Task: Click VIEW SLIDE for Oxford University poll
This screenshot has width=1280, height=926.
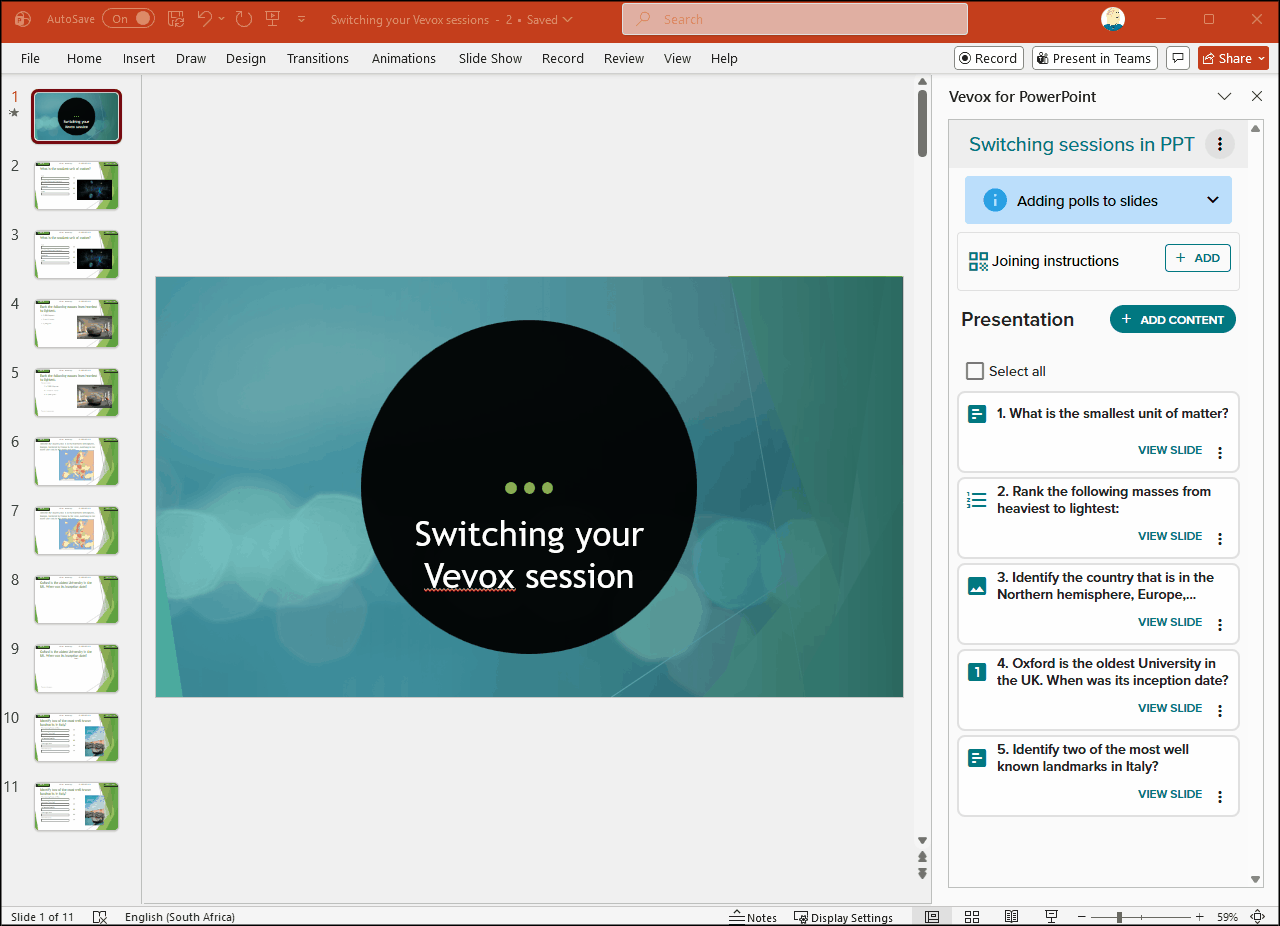Action: click(1170, 708)
